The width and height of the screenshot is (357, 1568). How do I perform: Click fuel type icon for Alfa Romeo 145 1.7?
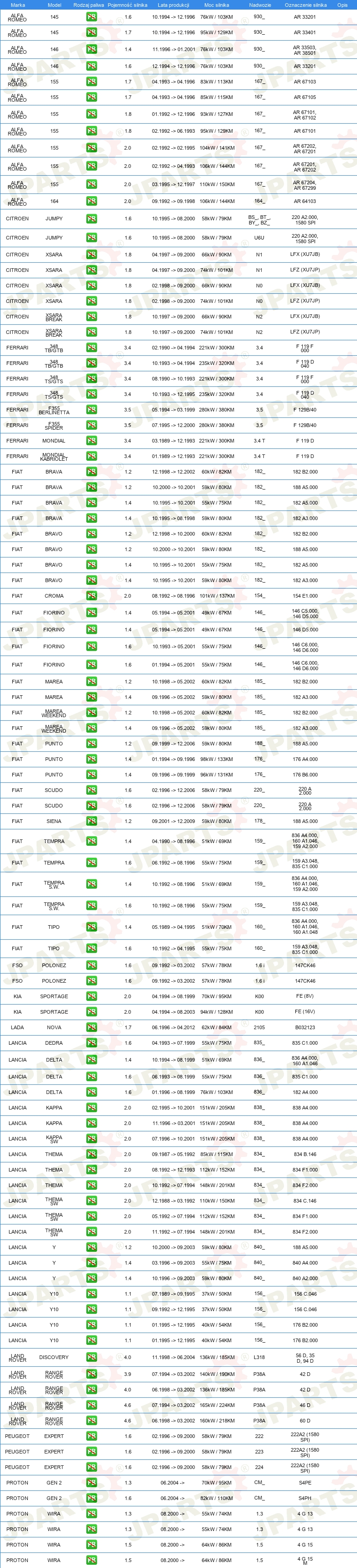pyautogui.click(x=91, y=32)
